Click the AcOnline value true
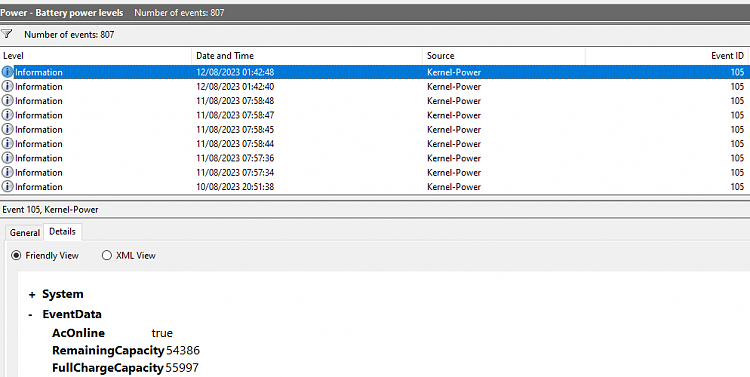Viewport: 750px width, 377px height. coord(162,333)
